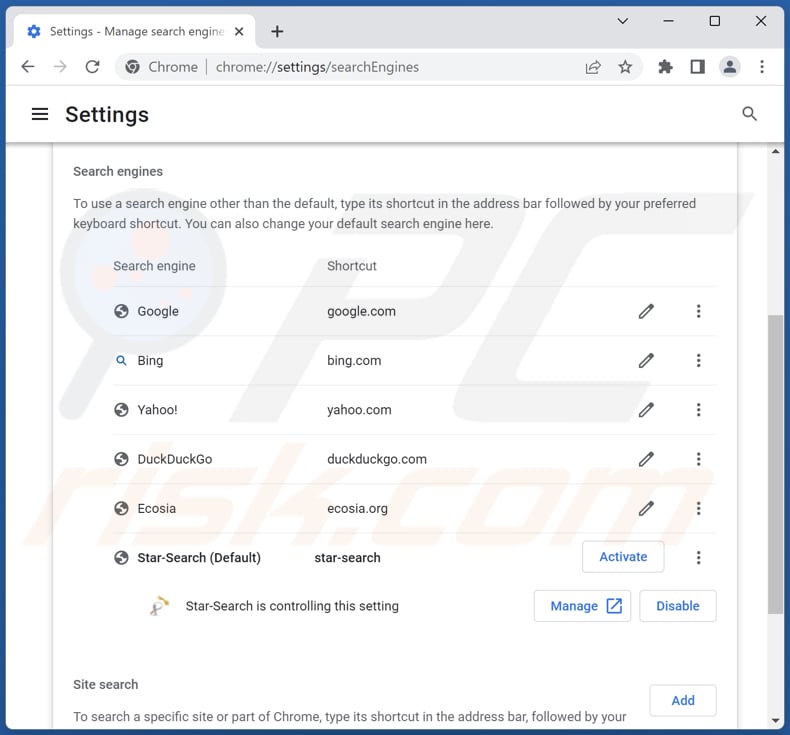Manage the Star-Search extension

[x=582, y=606]
